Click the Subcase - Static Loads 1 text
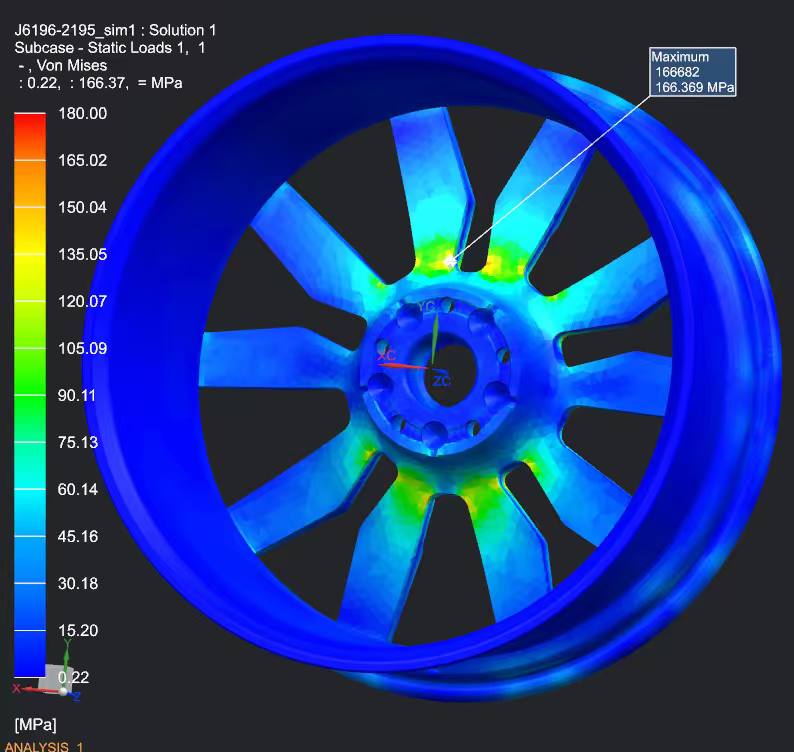Image resolution: width=794 pixels, height=752 pixels. coord(110,48)
